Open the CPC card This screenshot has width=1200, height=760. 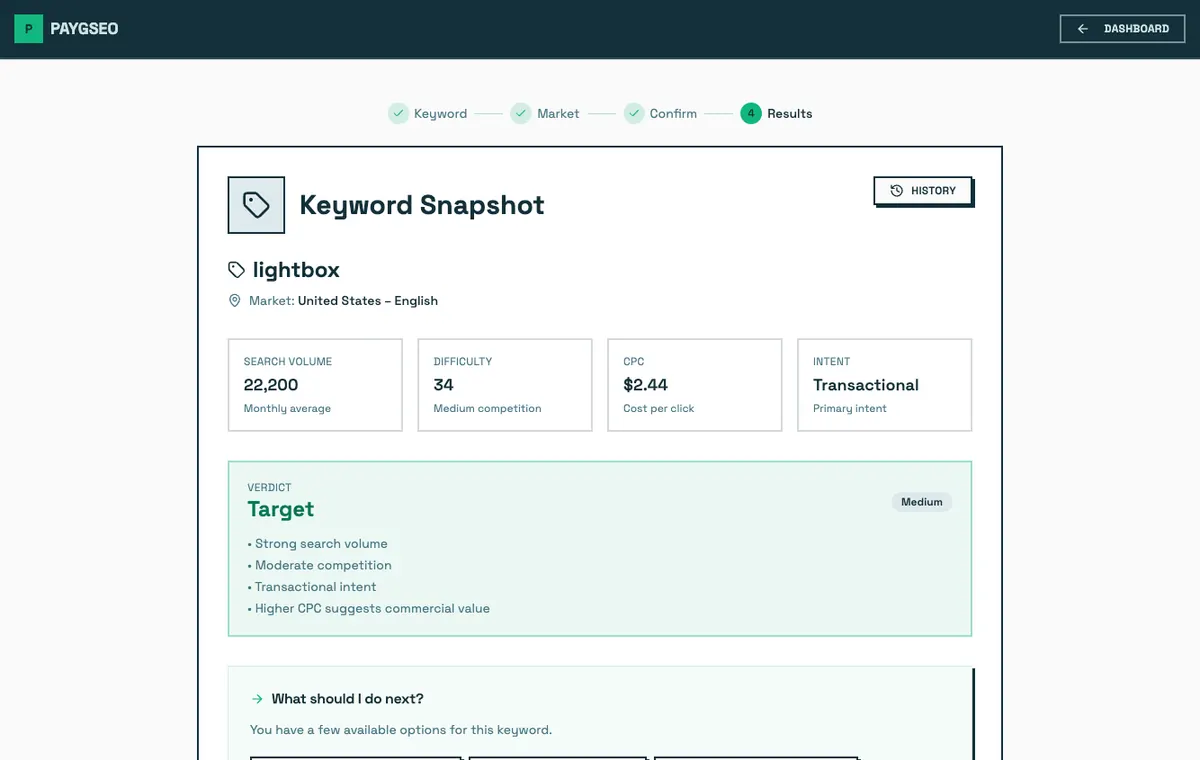695,385
